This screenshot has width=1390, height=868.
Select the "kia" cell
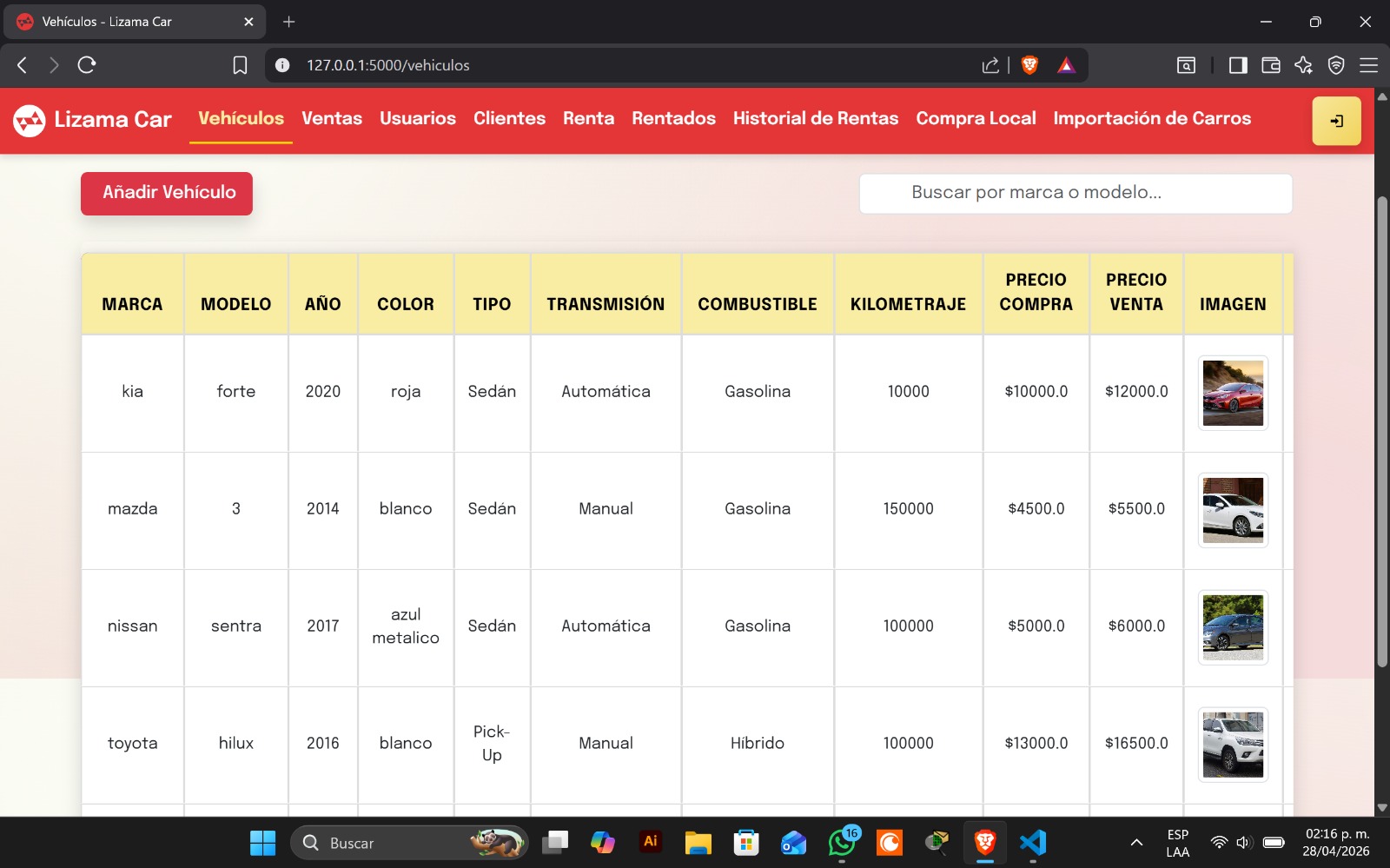tap(132, 392)
